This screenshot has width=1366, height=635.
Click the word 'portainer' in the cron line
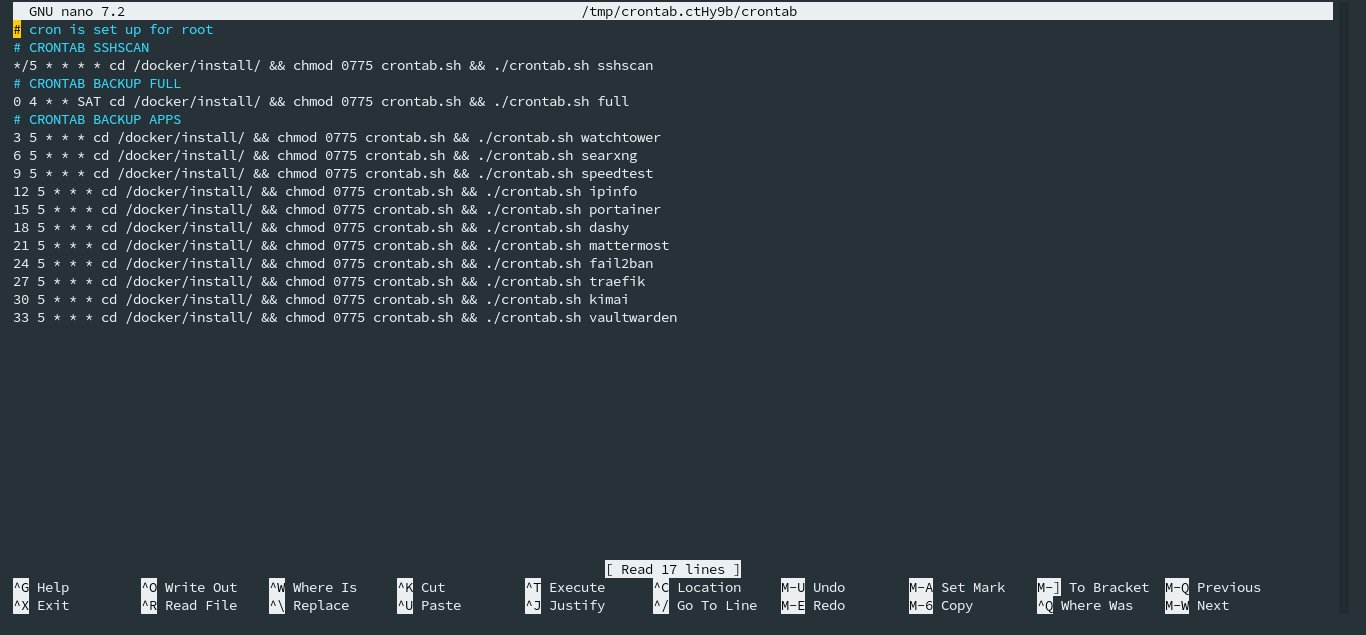click(625, 209)
